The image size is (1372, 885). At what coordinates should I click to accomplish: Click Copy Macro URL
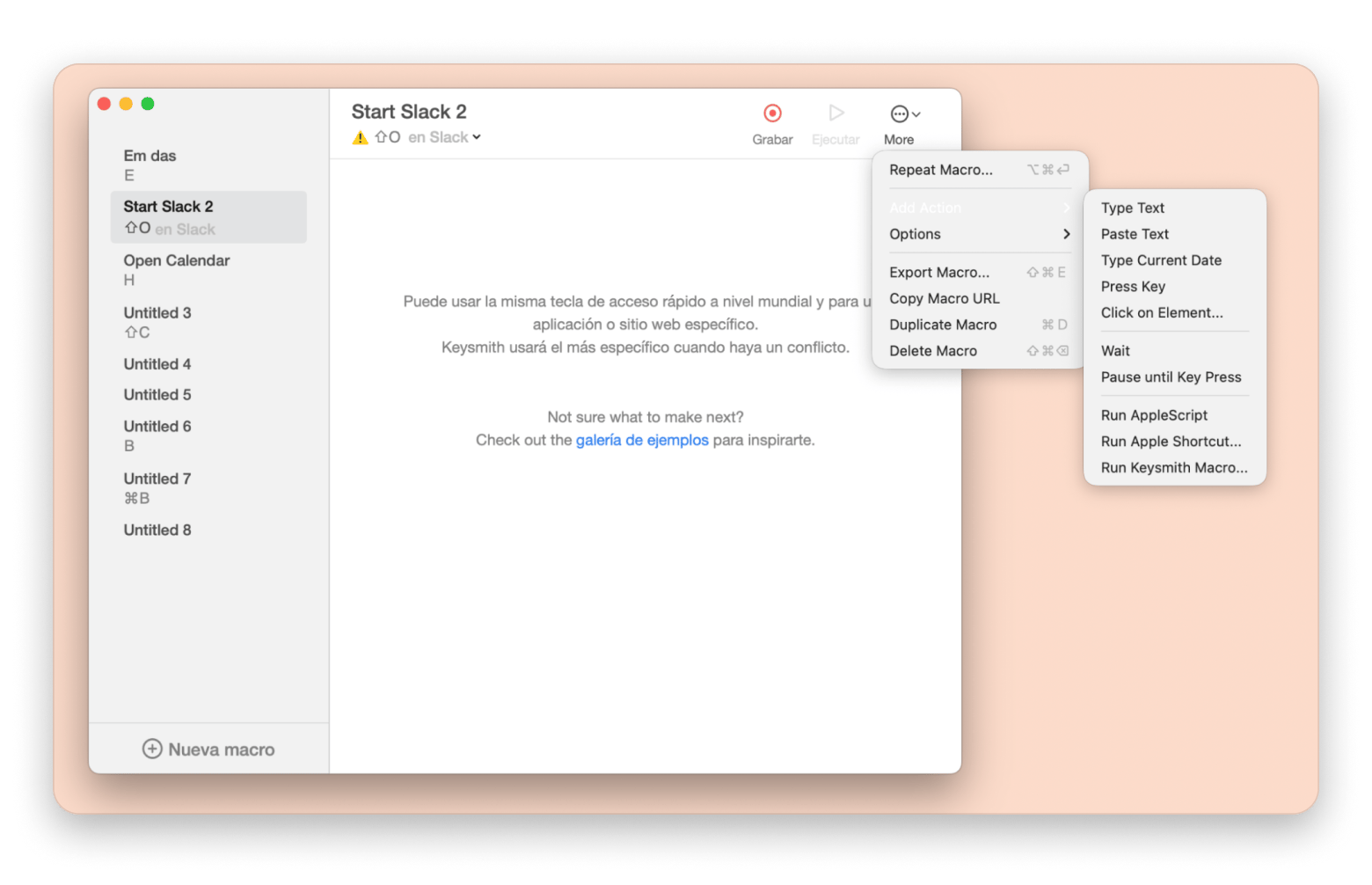pos(980,299)
